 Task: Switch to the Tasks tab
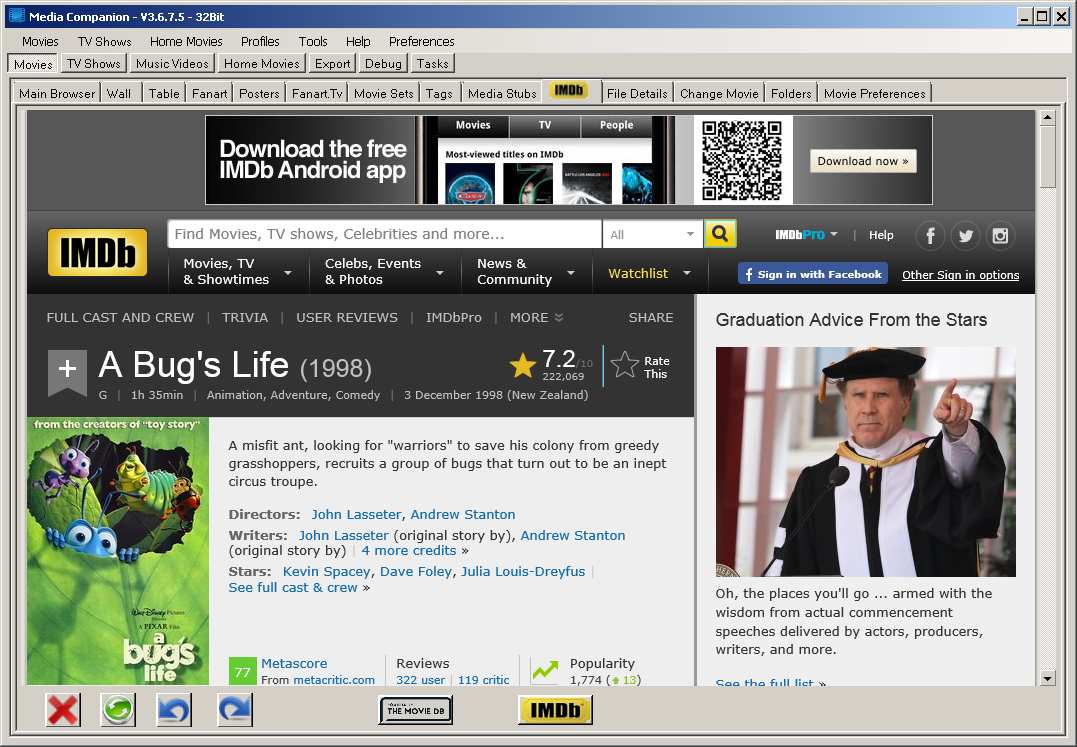pos(433,64)
